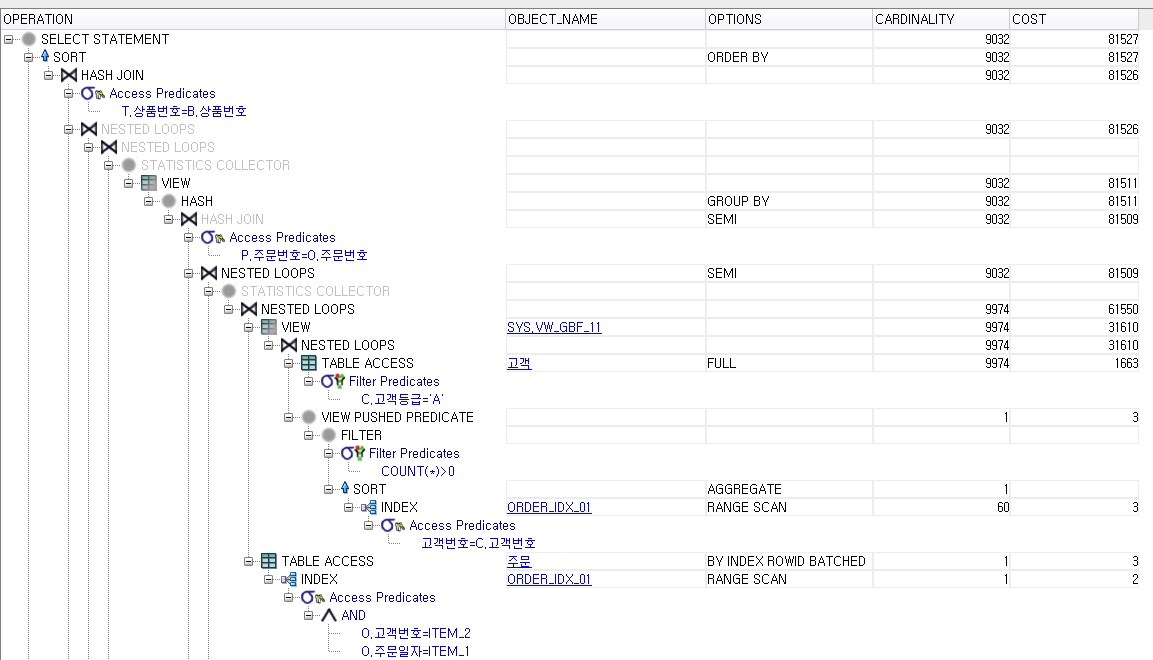Click the grayed HASH JOIN SEMI icon
Screen dimensions: 1153x660
pyautogui.click(x=189, y=219)
